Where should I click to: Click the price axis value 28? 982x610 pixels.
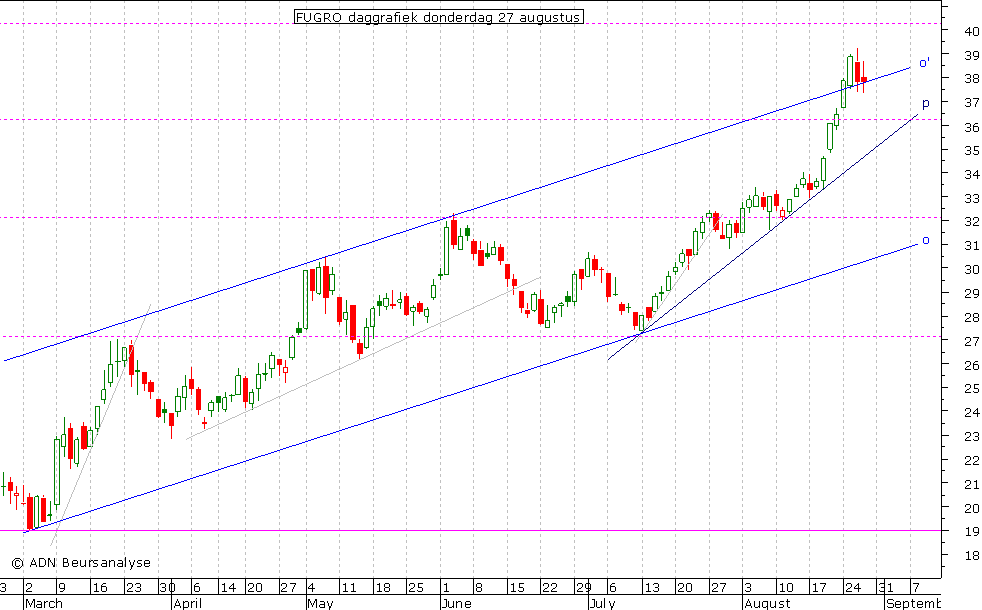(971, 318)
